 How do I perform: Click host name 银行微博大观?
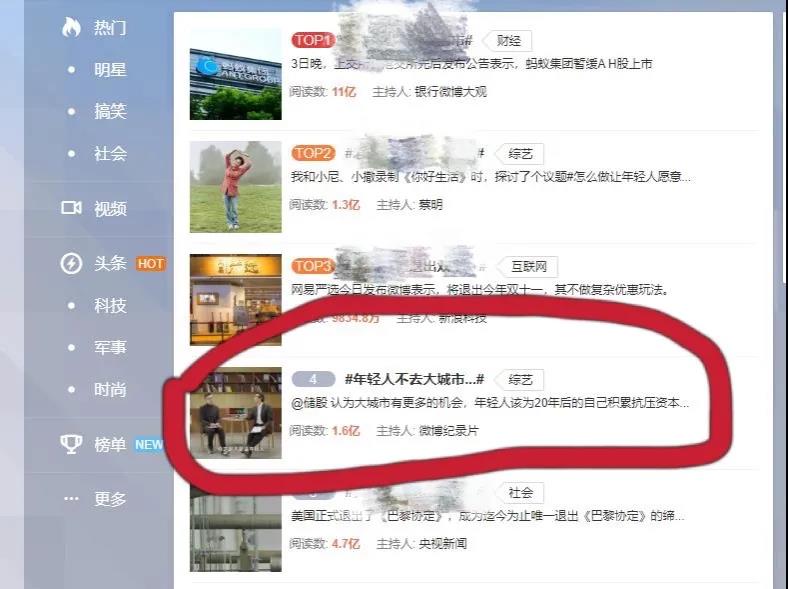(450, 91)
